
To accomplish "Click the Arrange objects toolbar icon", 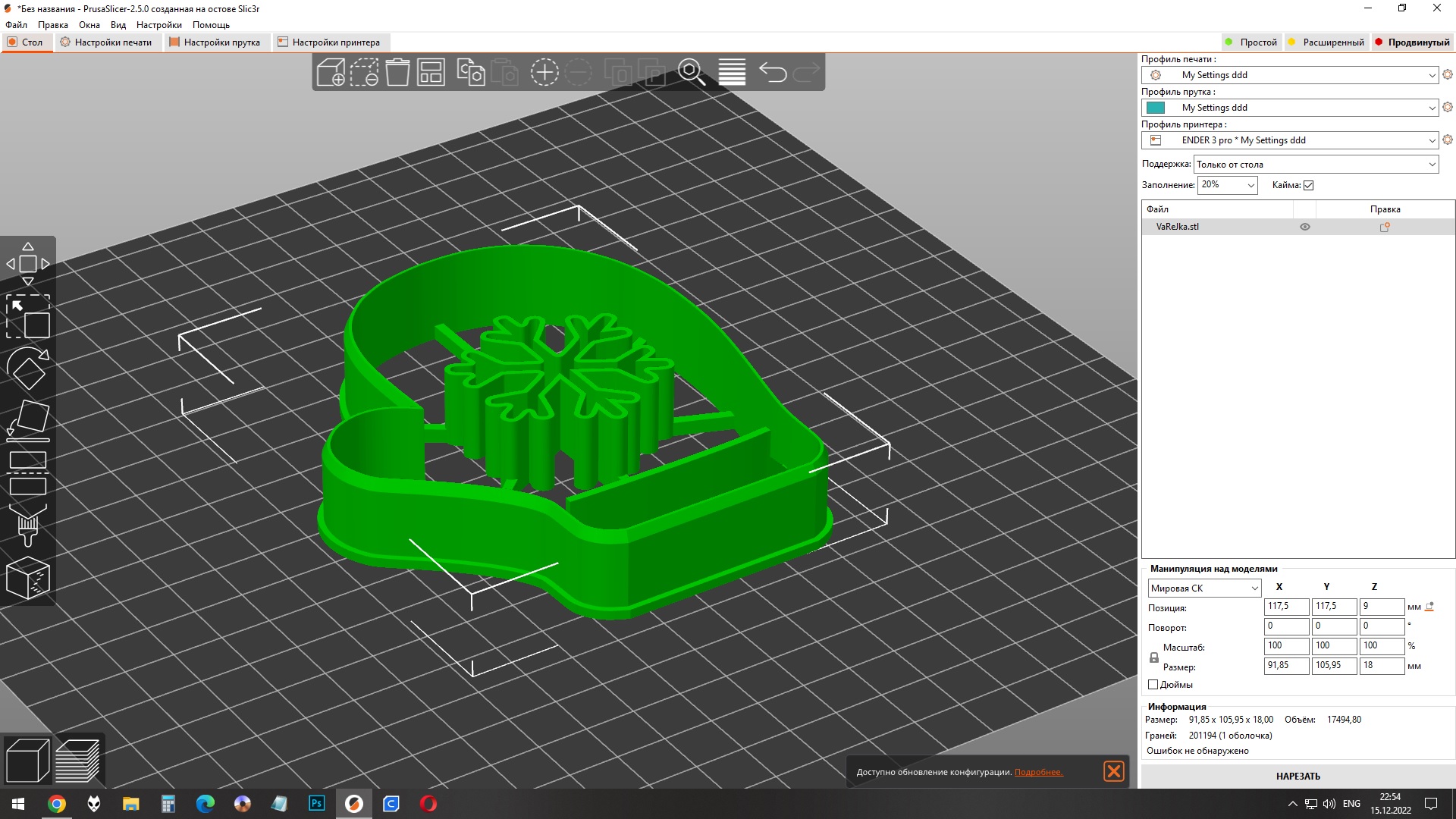I will 431,73.
